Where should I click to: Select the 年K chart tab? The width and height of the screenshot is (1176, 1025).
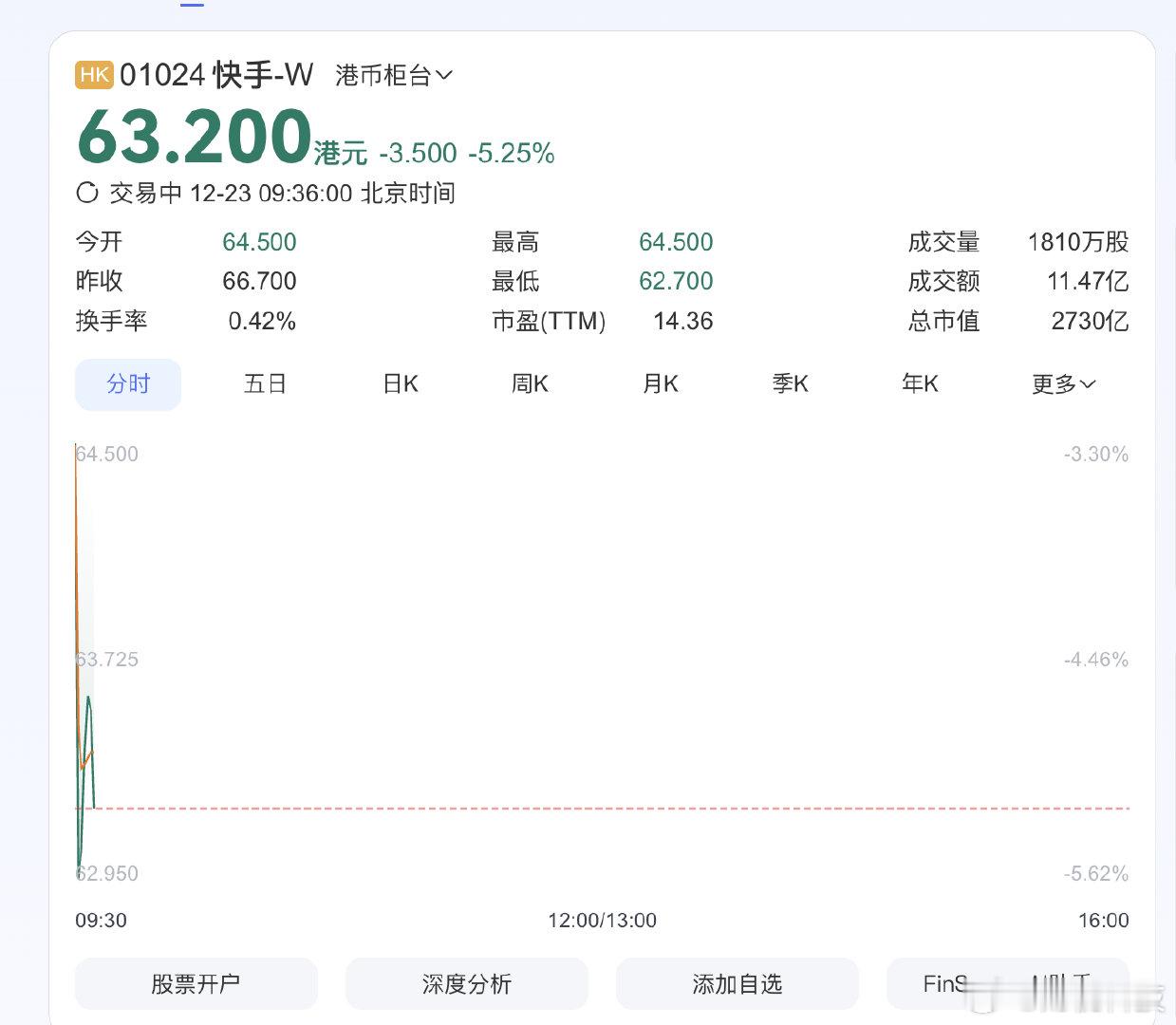click(921, 384)
